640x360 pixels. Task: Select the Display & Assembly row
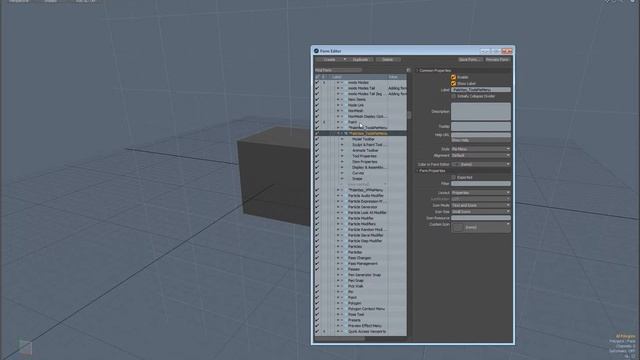click(360, 167)
